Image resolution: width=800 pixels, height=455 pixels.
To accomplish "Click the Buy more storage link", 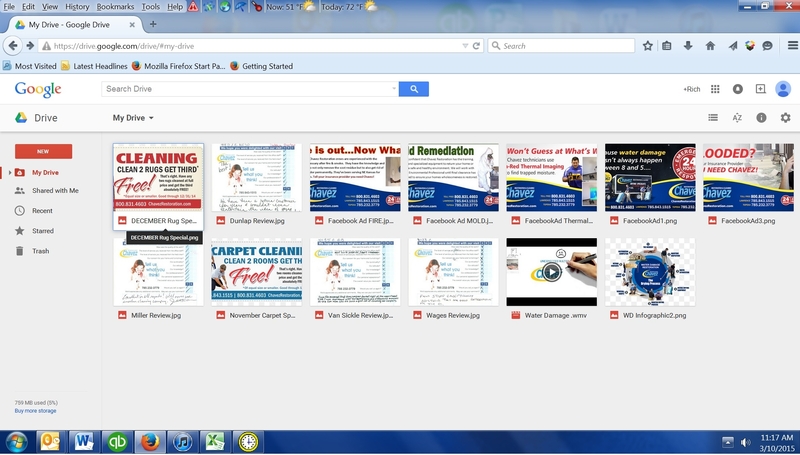I will tap(35, 411).
